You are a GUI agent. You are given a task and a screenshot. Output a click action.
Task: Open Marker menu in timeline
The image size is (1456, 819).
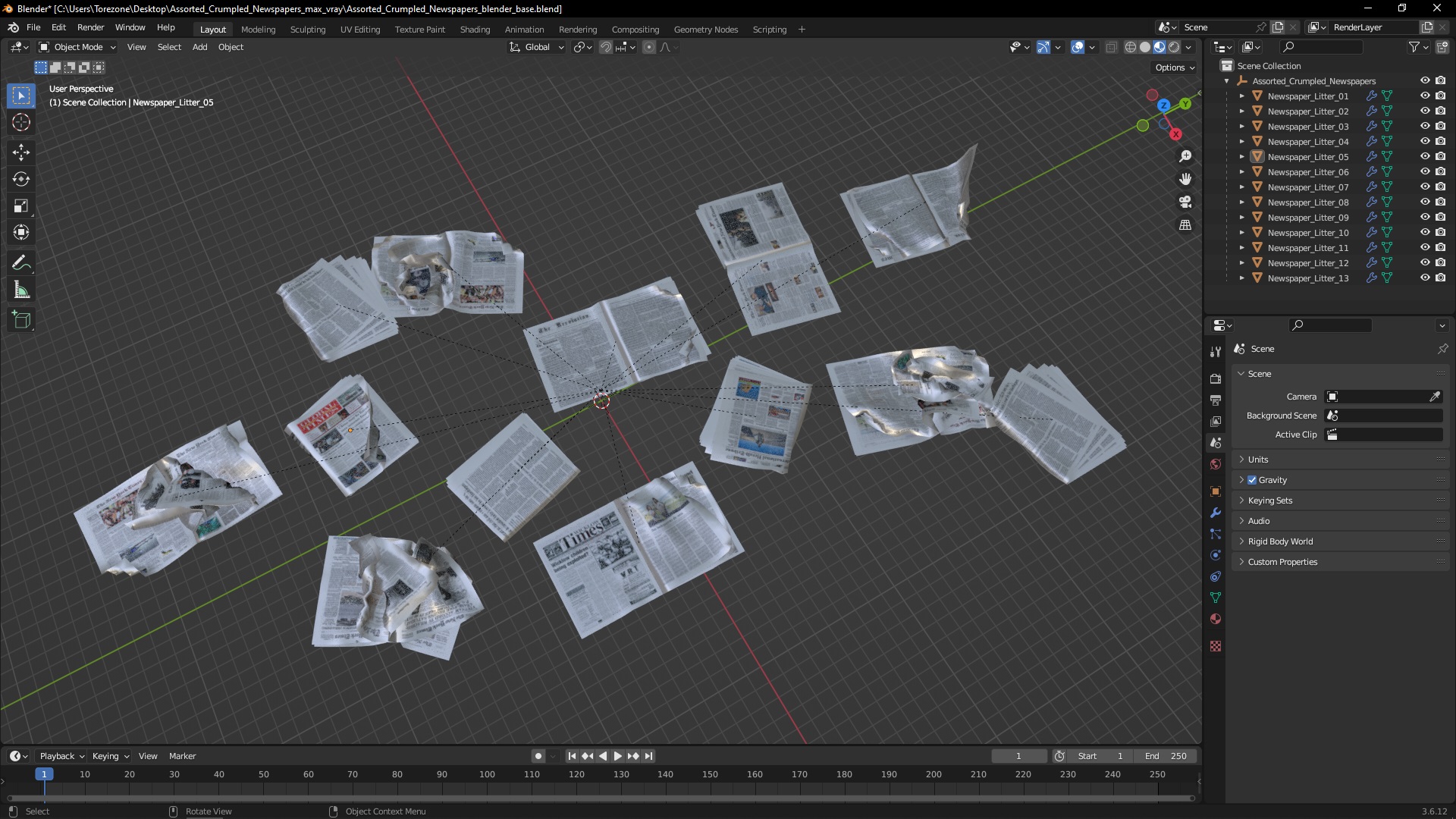[182, 756]
